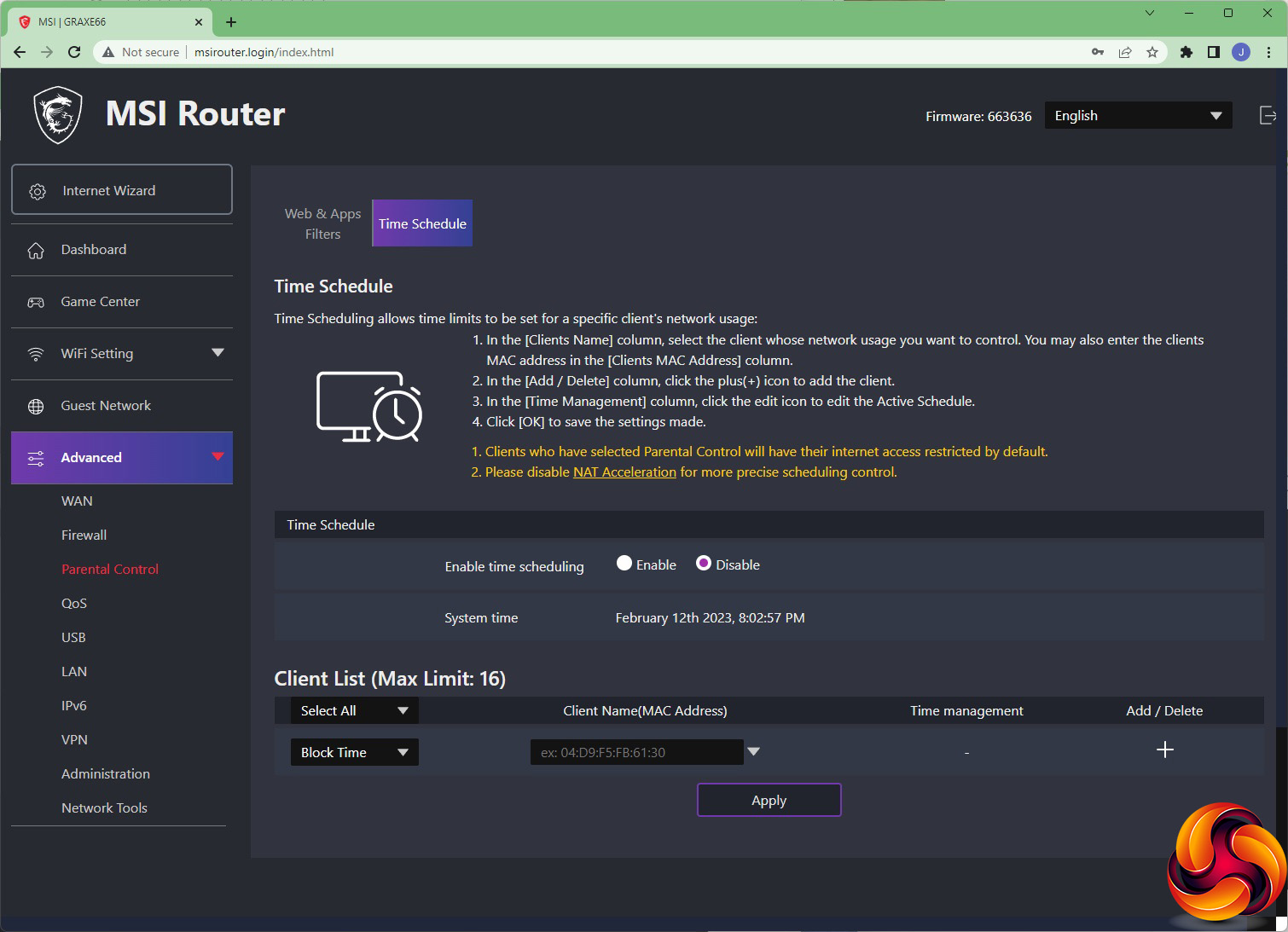Expand the WiFi Setting submenu arrow
This screenshot has width=1288, height=932.
click(x=218, y=353)
